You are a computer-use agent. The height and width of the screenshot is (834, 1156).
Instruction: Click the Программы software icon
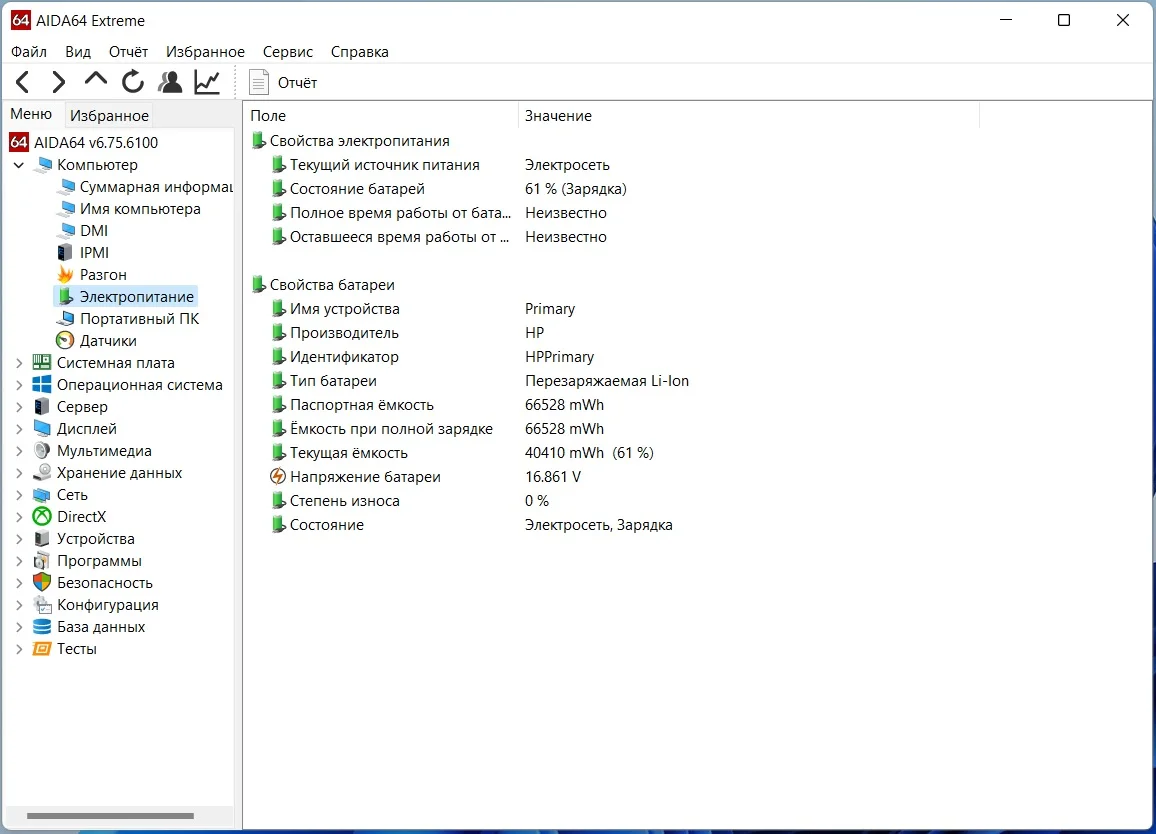42,561
